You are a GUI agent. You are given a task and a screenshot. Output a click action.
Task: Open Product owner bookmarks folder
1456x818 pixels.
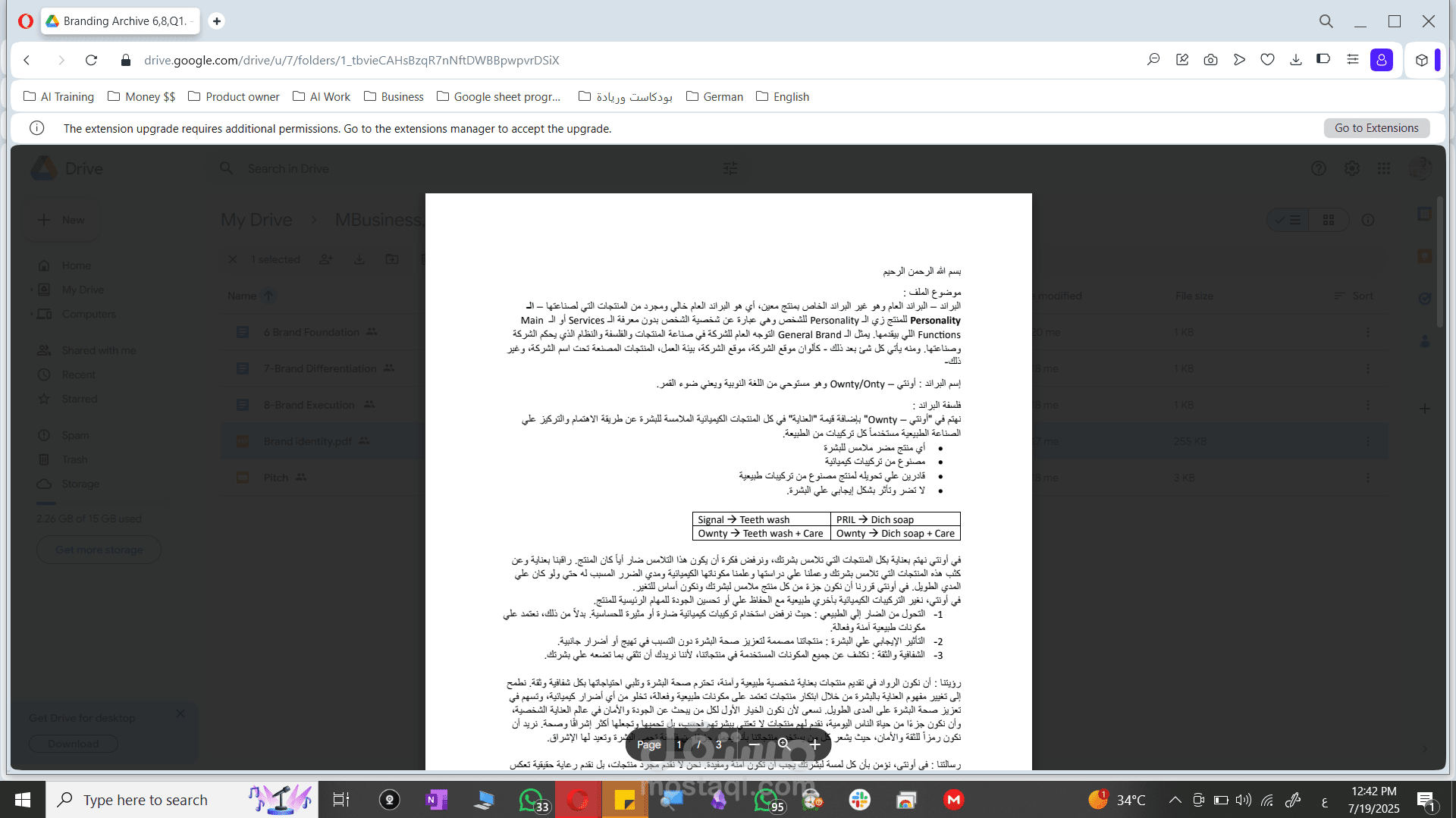(234, 96)
